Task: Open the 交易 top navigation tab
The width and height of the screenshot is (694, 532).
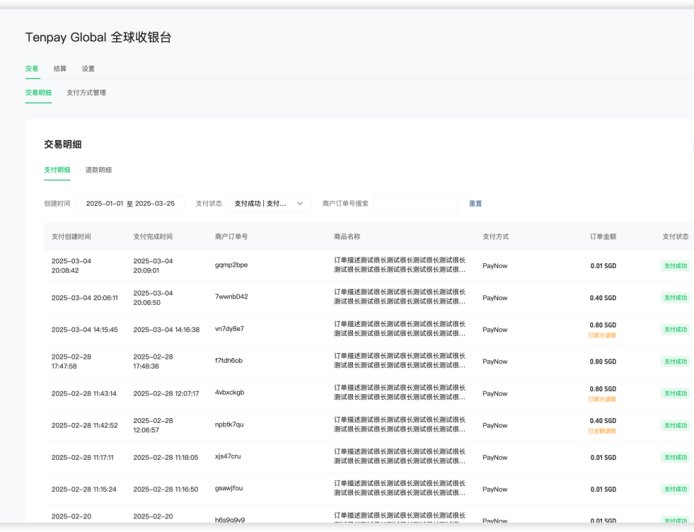Action: [32, 68]
